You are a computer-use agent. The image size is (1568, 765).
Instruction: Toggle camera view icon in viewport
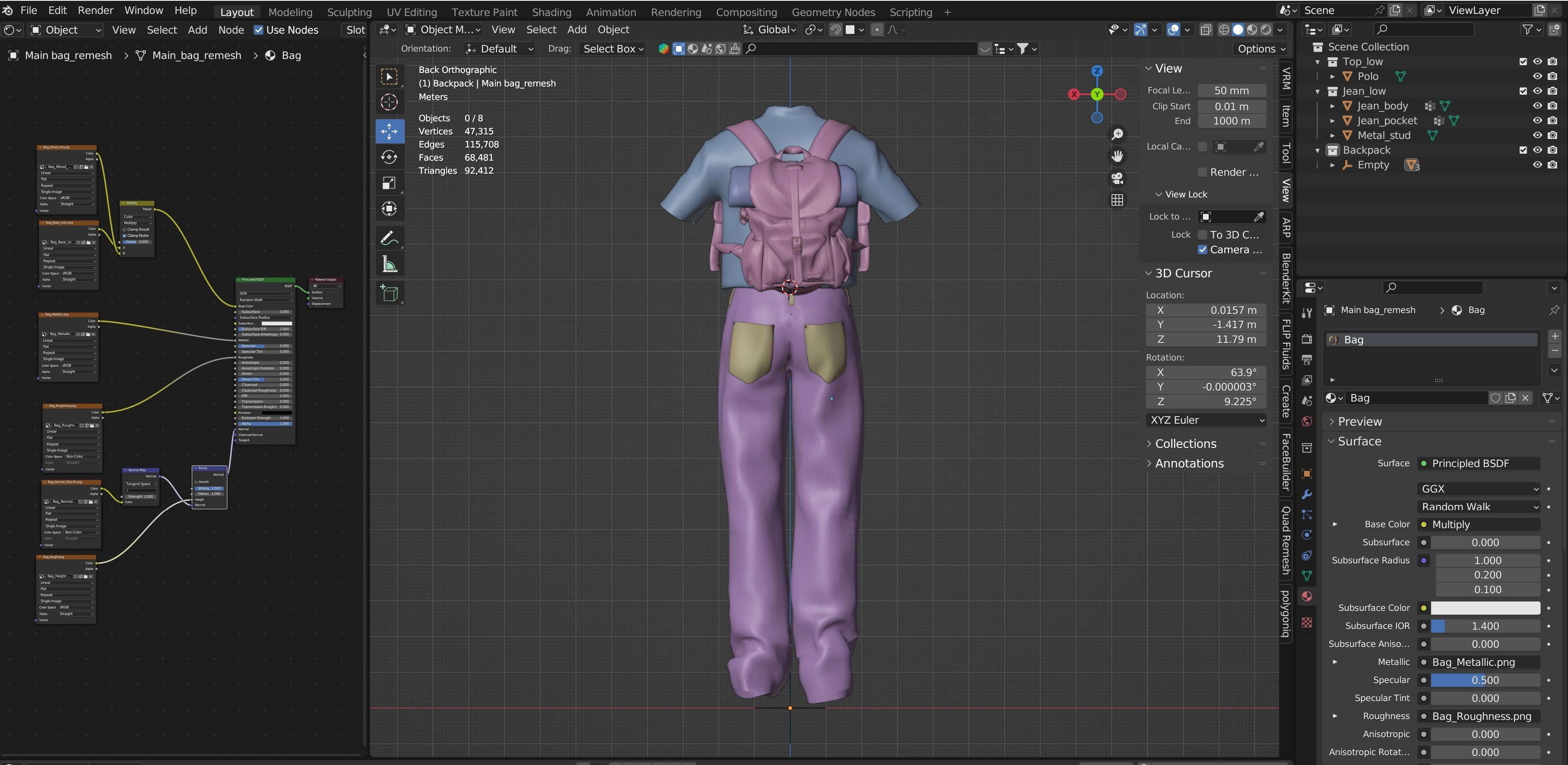[1117, 178]
